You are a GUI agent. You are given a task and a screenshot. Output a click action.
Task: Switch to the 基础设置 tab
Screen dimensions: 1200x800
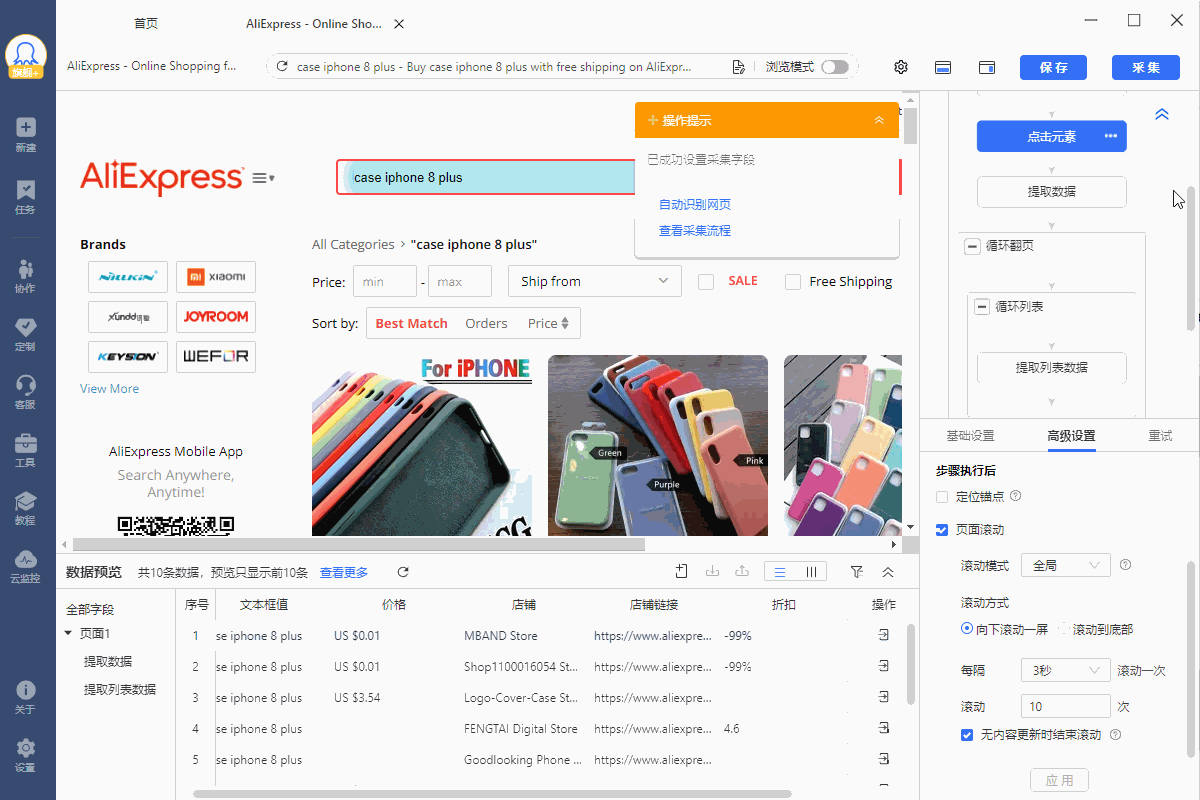point(970,436)
